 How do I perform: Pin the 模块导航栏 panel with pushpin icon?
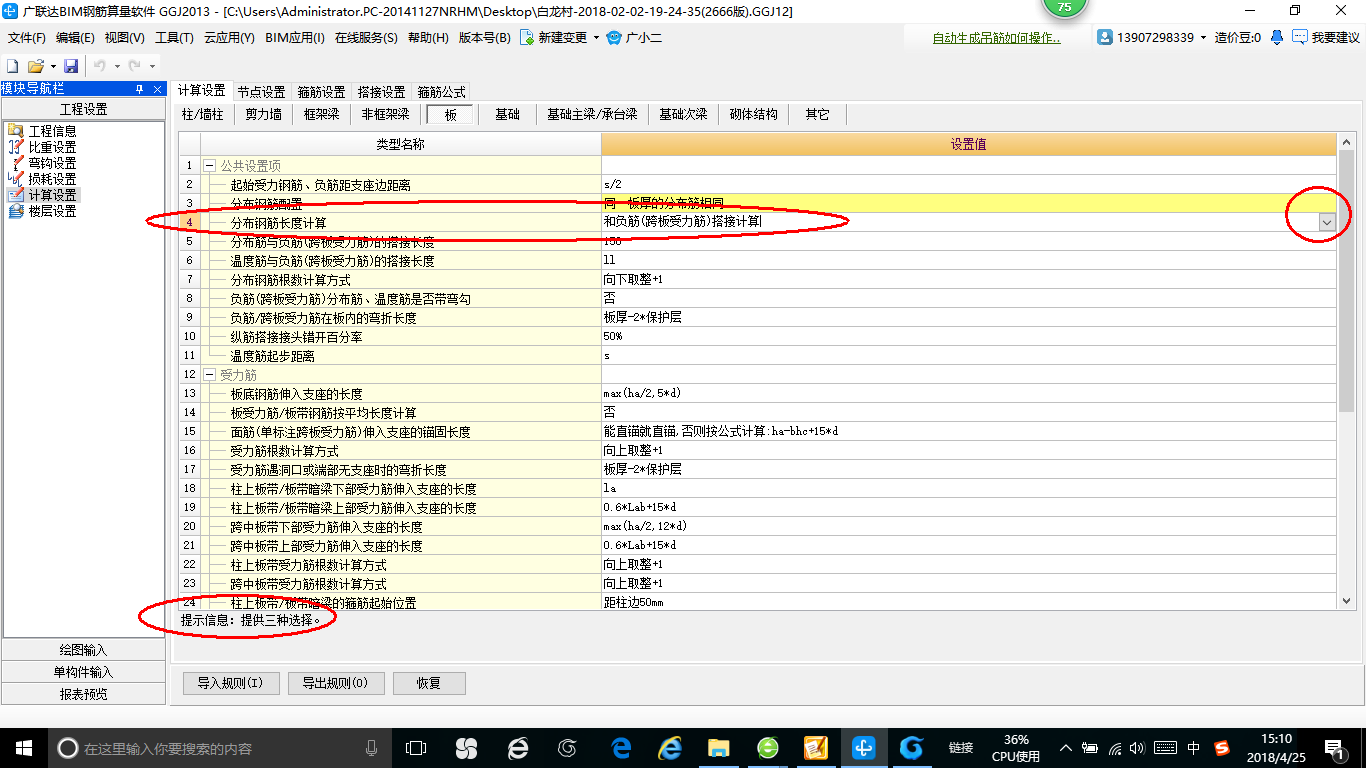[139, 89]
